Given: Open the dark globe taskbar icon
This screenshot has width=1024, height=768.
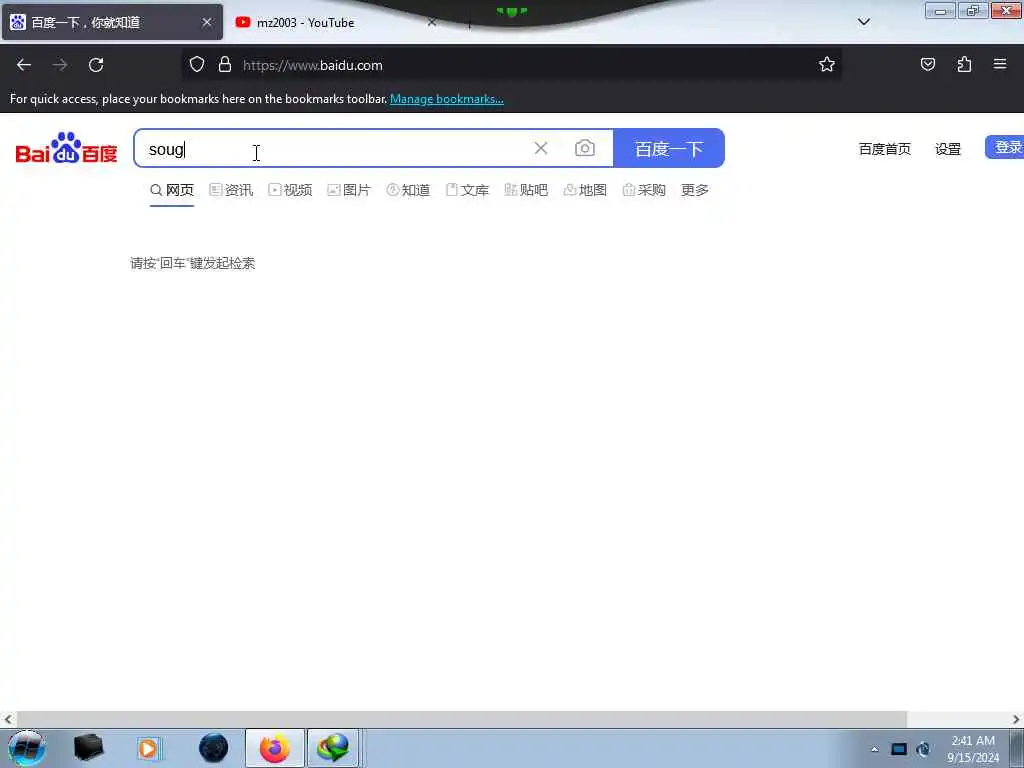Looking at the screenshot, I should [214, 748].
